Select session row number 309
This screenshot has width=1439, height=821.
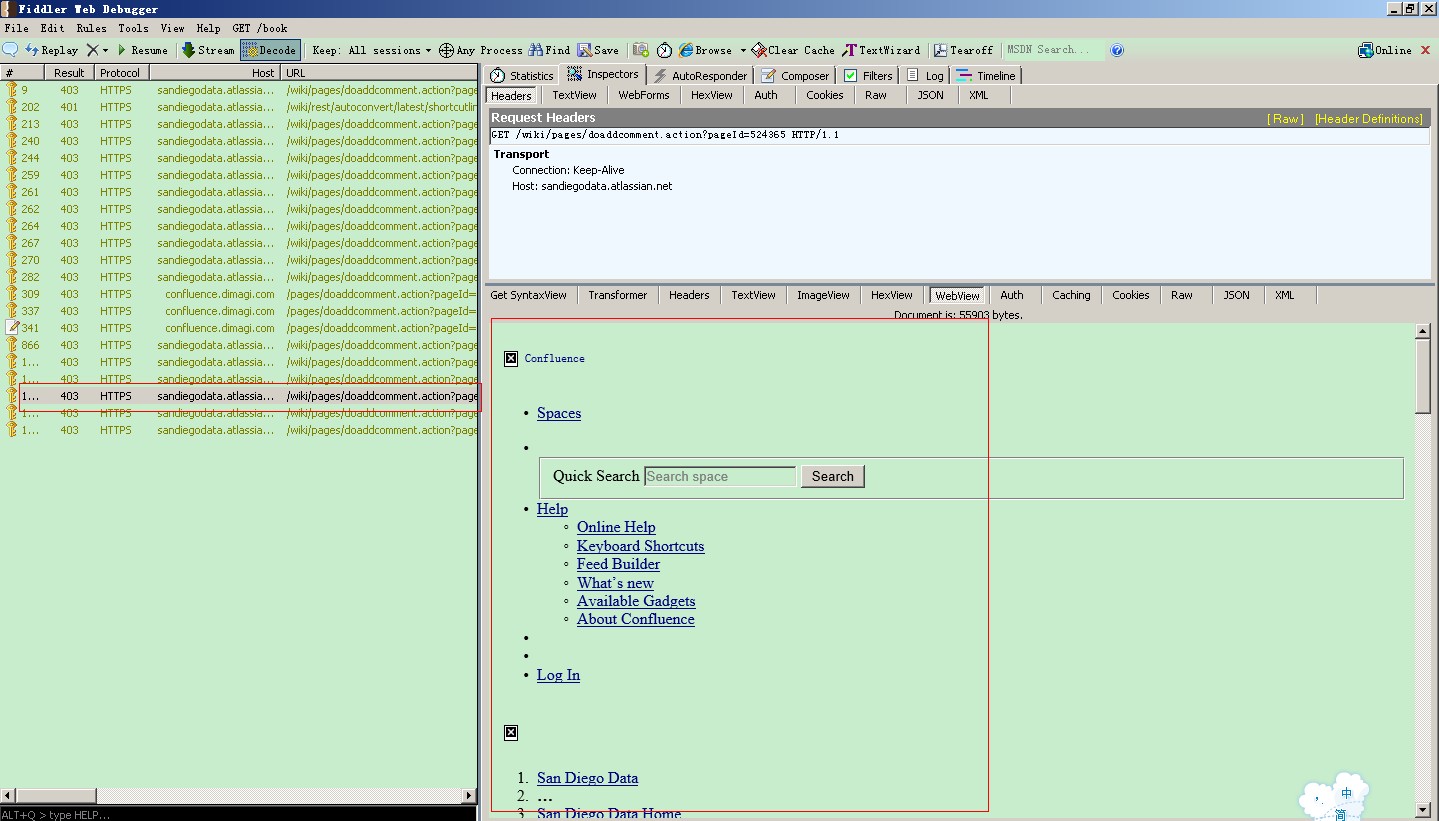240,294
